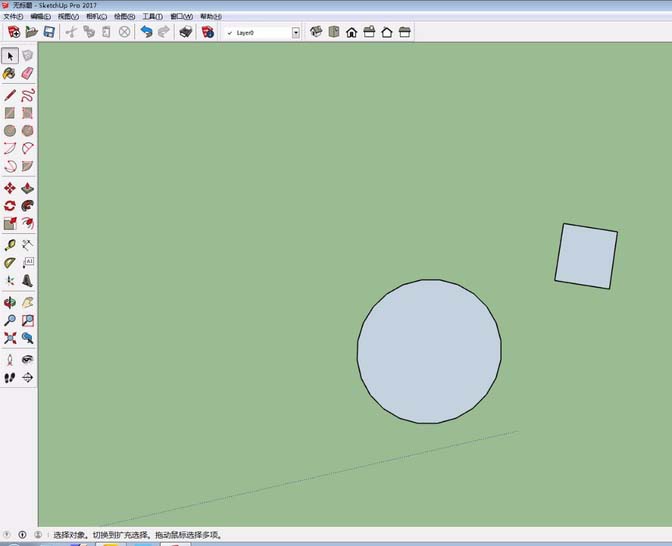Open the 文件(F) menu
This screenshot has width=672, height=546.
tap(13, 17)
